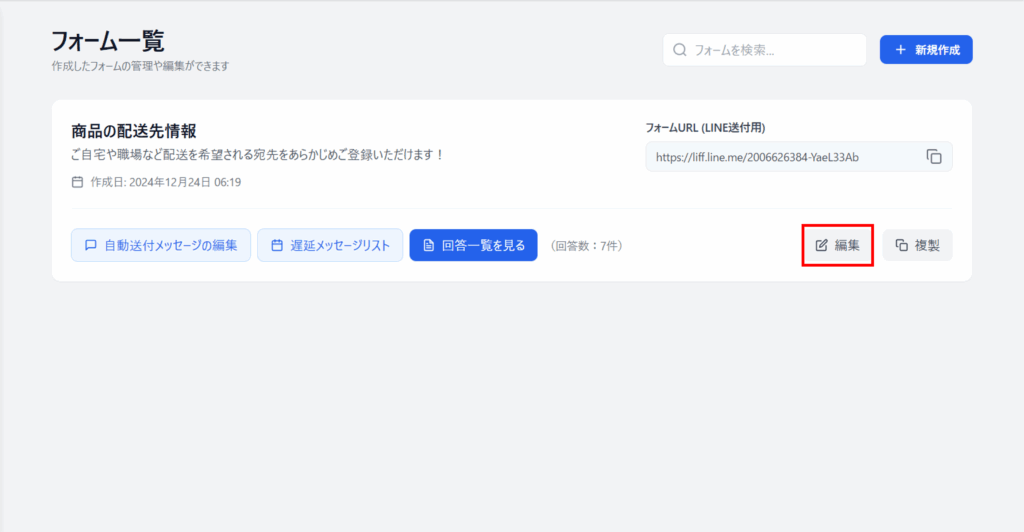
Task: Click the フォーム一覧 page heading
Action: [108, 40]
